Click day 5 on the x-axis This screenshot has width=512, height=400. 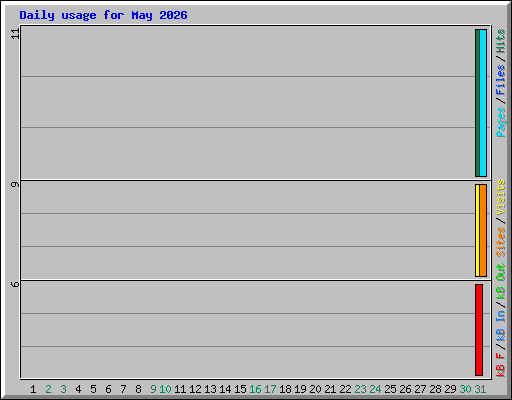(93, 389)
